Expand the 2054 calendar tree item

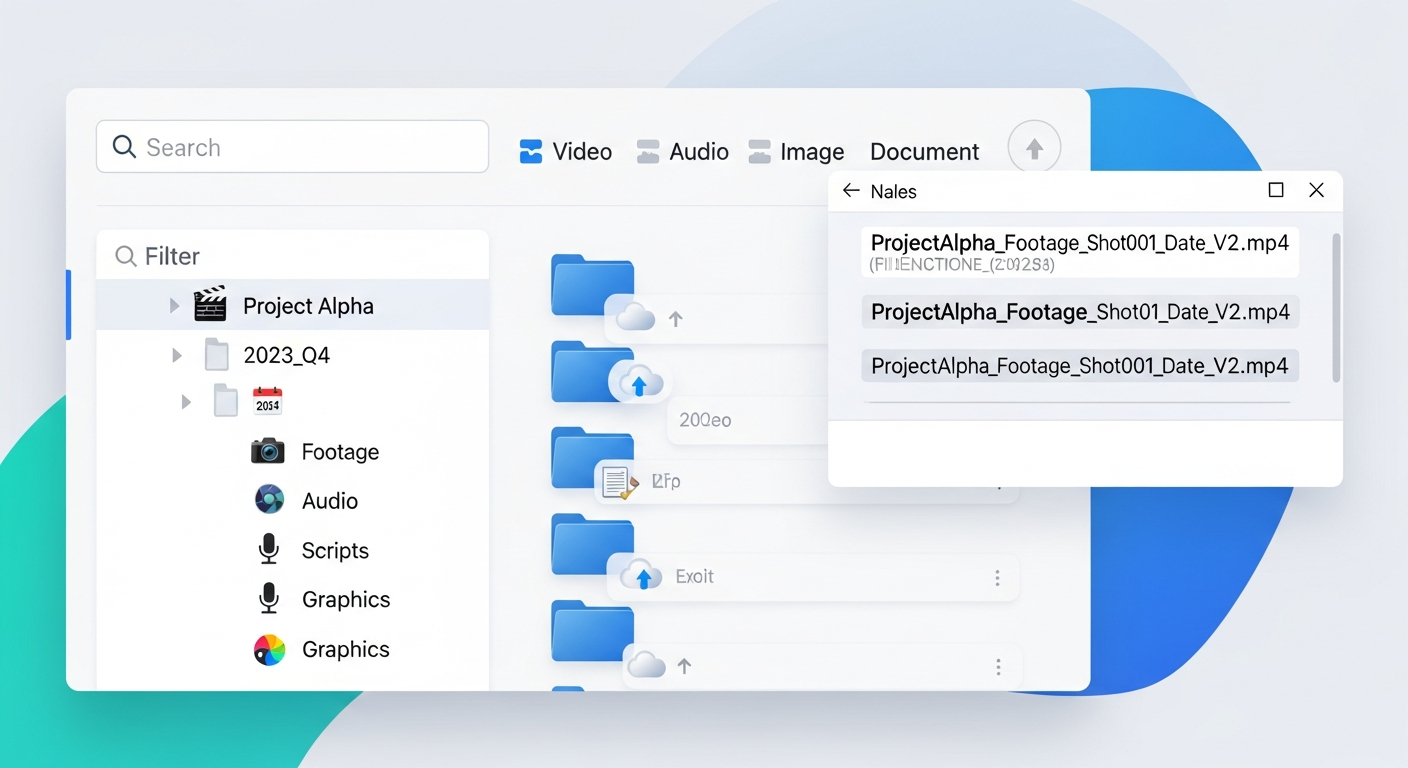point(185,403)
